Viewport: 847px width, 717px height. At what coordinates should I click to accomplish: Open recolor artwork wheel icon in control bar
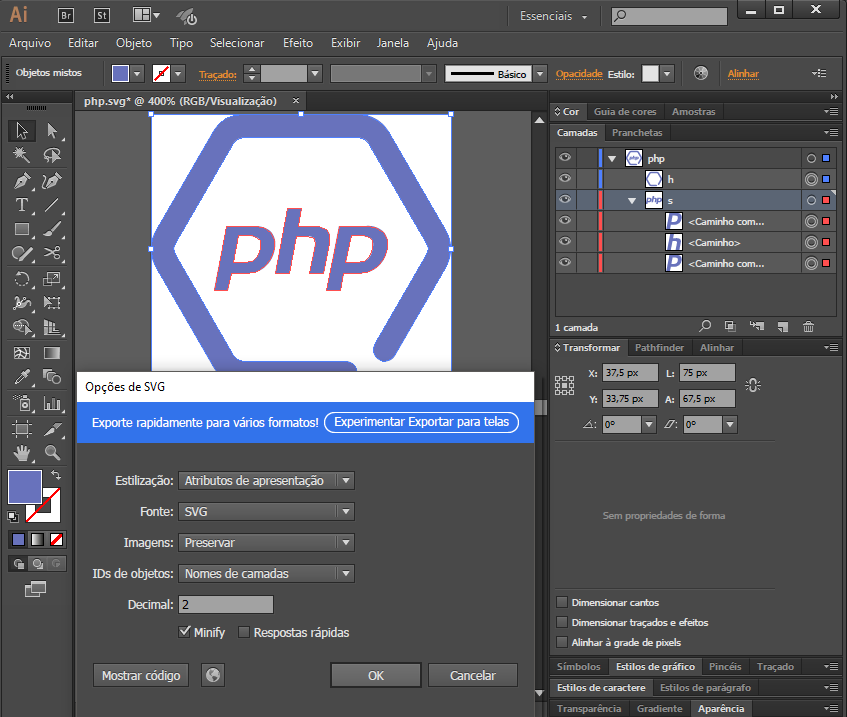[701, 73]
